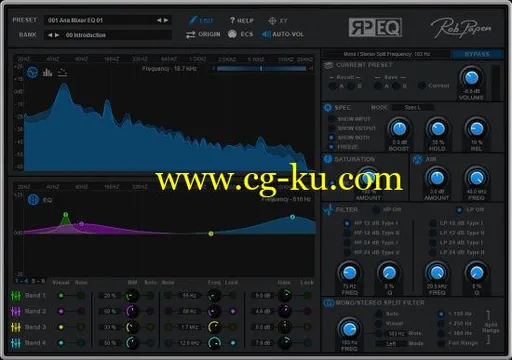Open the split filter Mode Left dropdown
This screenshot has width=512, height=360.
[x=391, y=343]
